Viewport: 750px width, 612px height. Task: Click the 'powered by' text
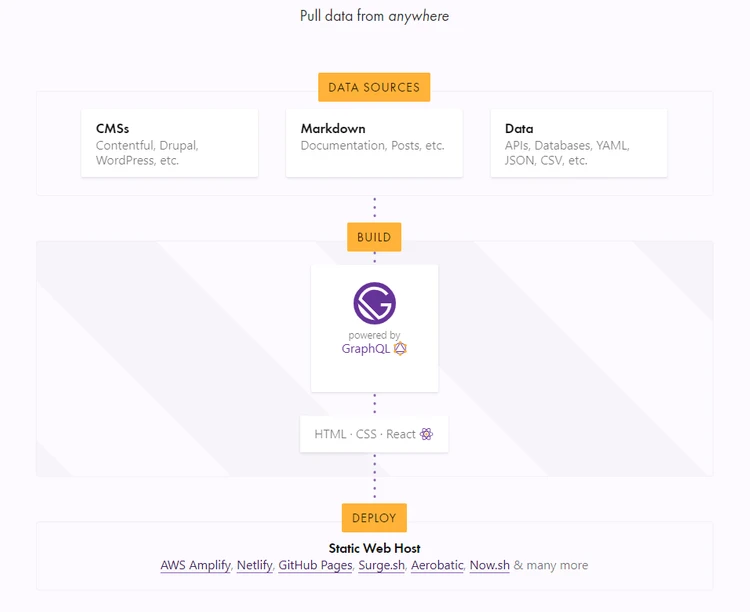[x=374, y=335]
